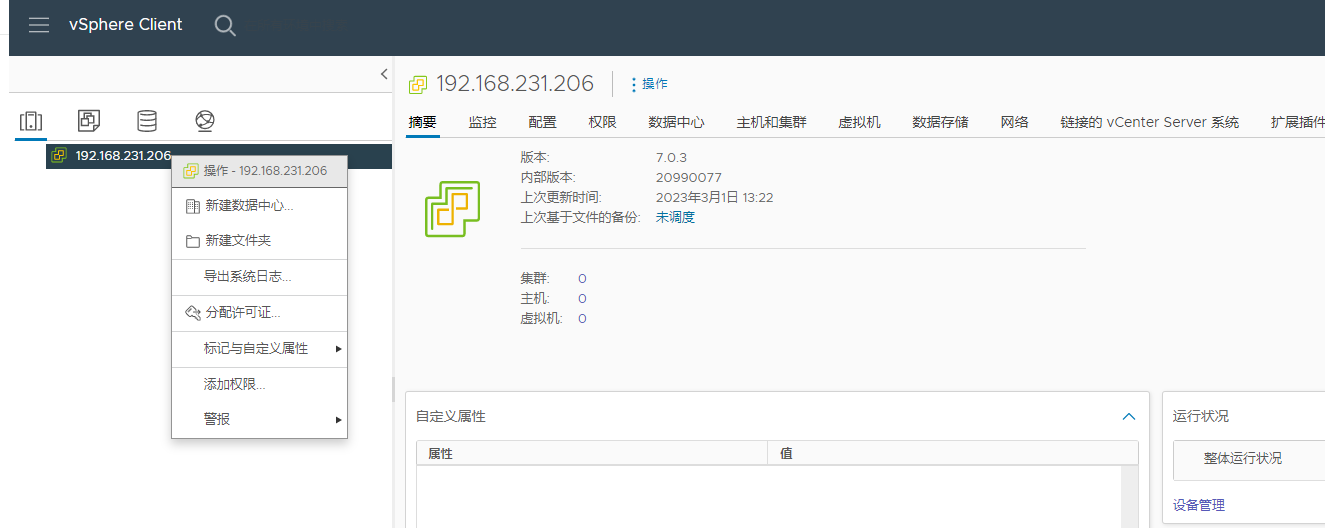Click the 整体运行状况 button
The image size is (1325, 528).
1249,459
